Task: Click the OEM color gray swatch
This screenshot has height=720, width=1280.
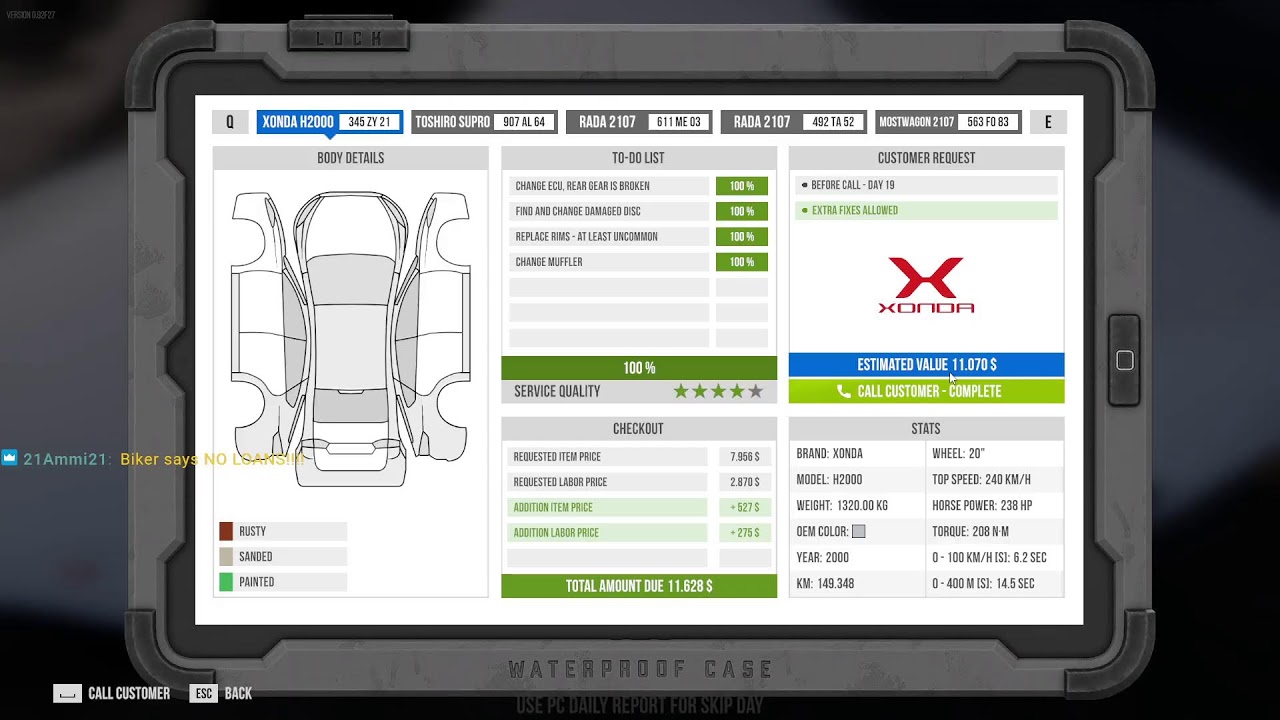Action: tap(858, 531)
